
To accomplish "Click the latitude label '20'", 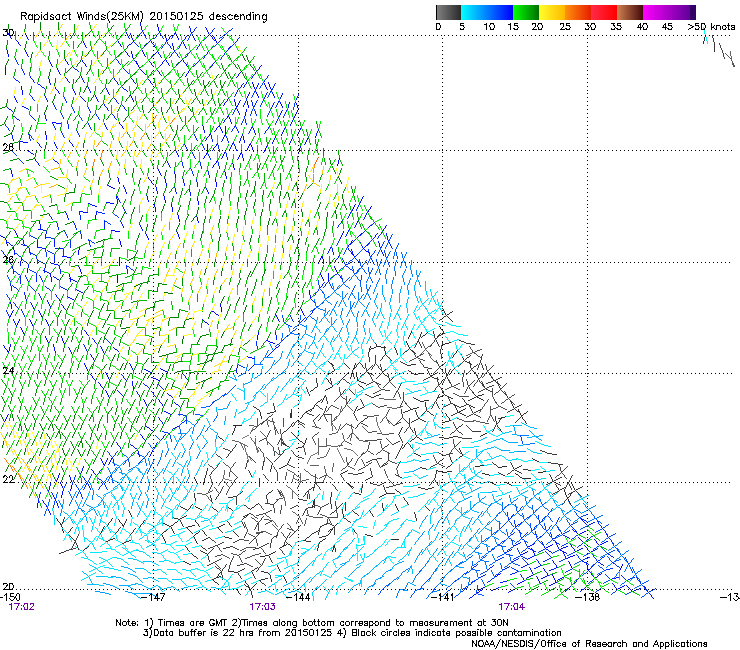I will [x=8, y=586].
